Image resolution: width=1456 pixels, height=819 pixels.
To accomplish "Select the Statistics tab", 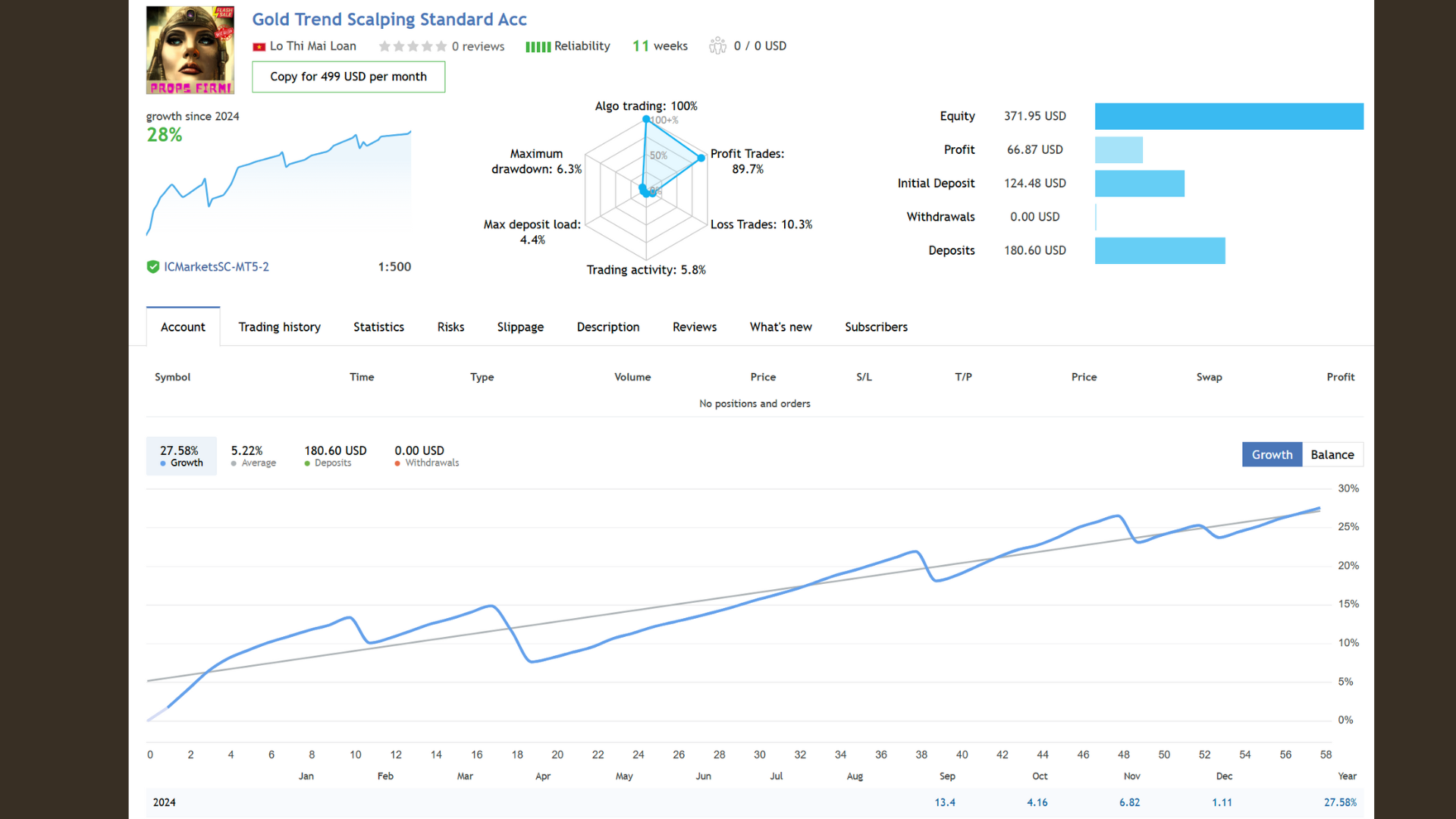I will click(378, 326).
